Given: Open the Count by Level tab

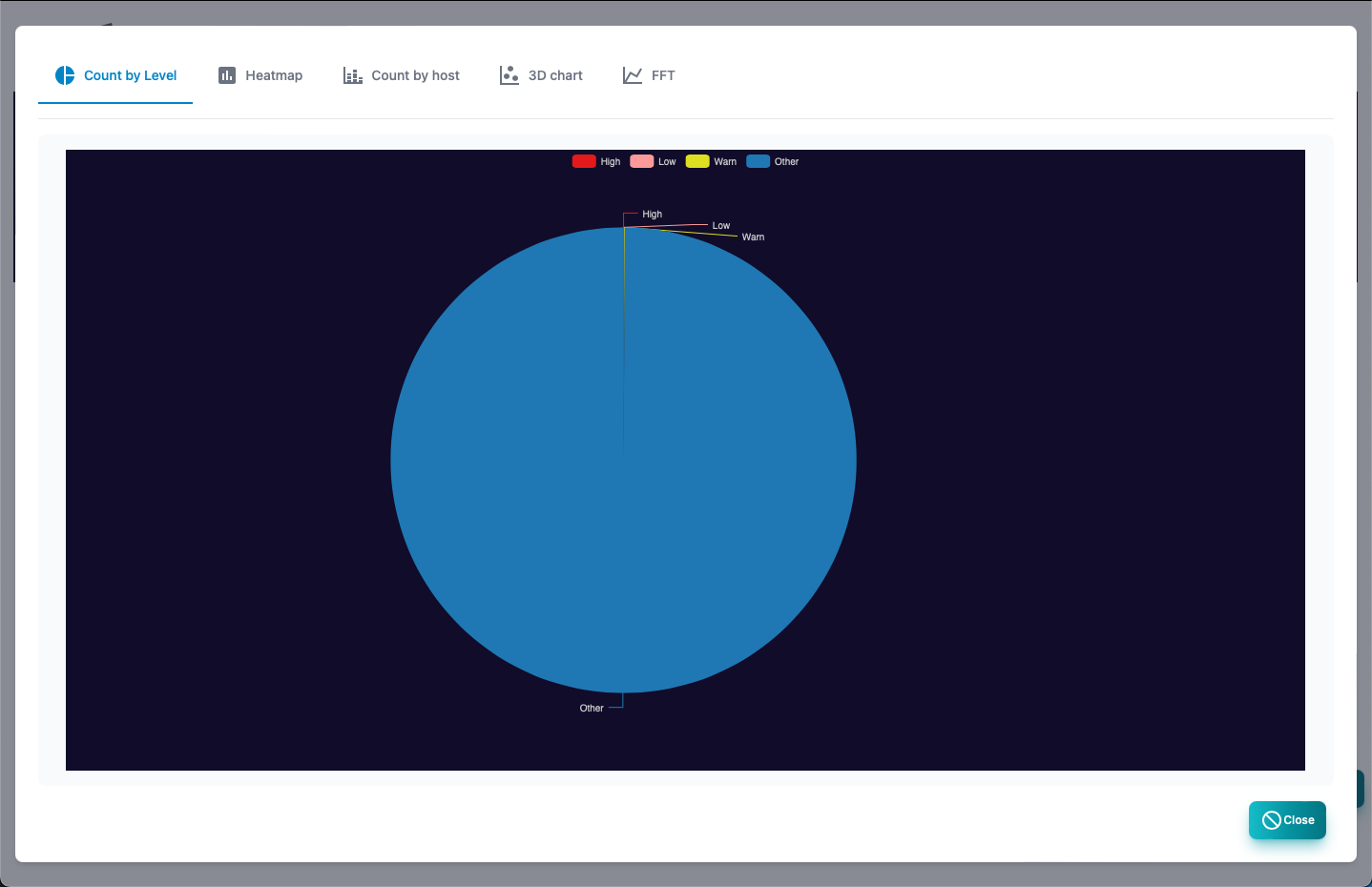Looking at the screenshot, I should tap(115, 75).
